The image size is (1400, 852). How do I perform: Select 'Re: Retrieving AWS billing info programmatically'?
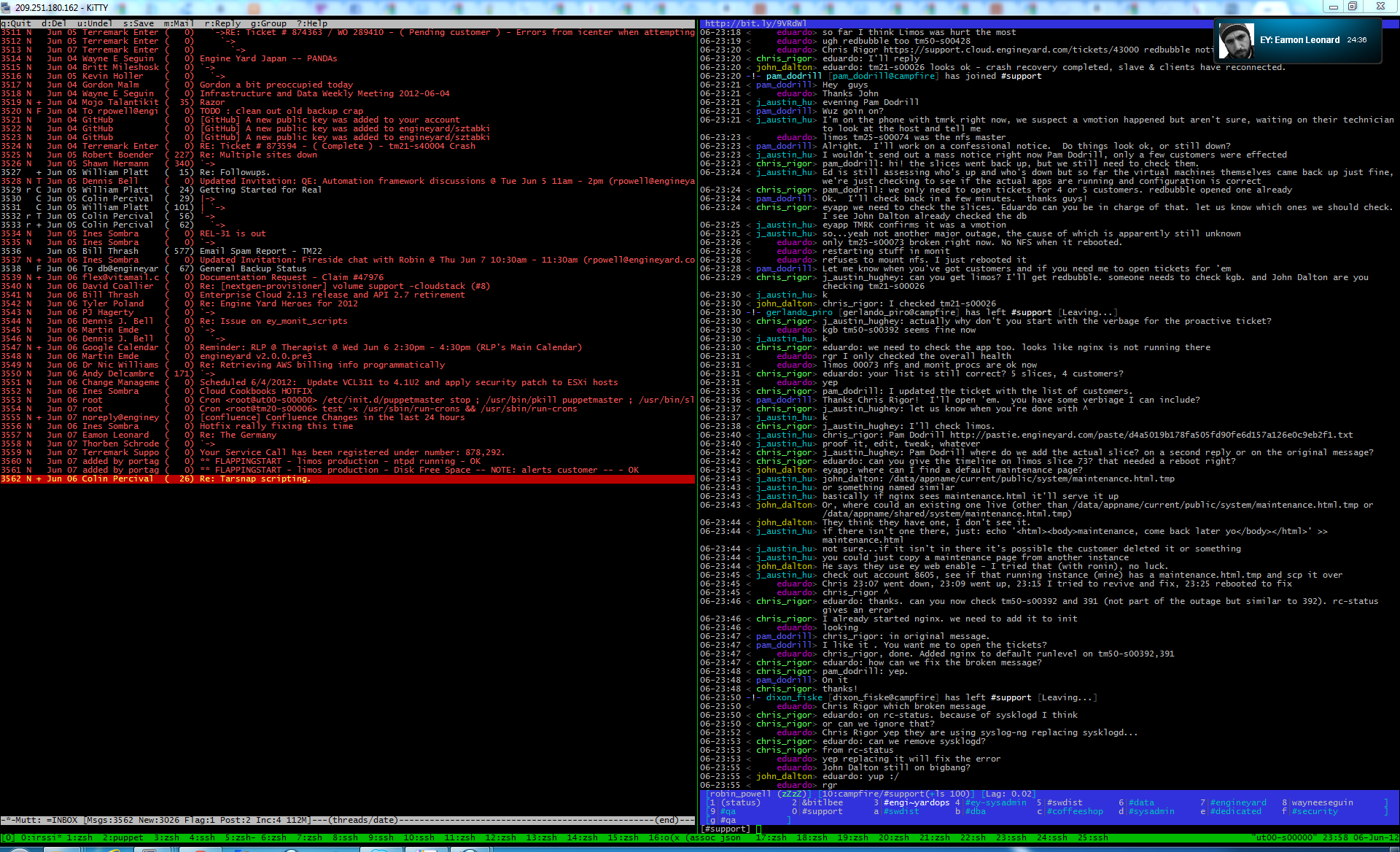tap(347, 365)
